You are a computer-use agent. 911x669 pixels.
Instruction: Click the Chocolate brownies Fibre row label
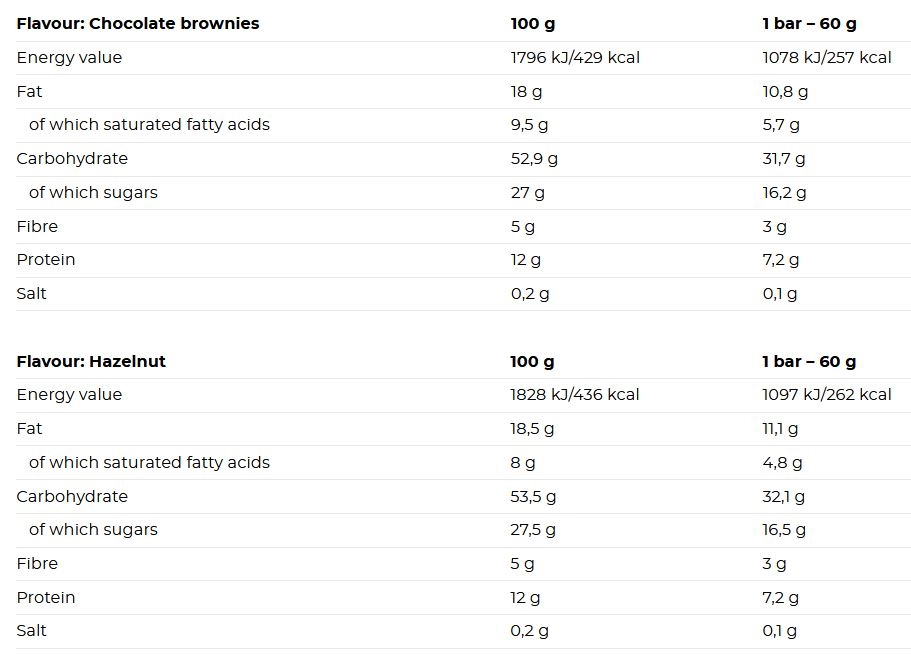coord(37,226)
